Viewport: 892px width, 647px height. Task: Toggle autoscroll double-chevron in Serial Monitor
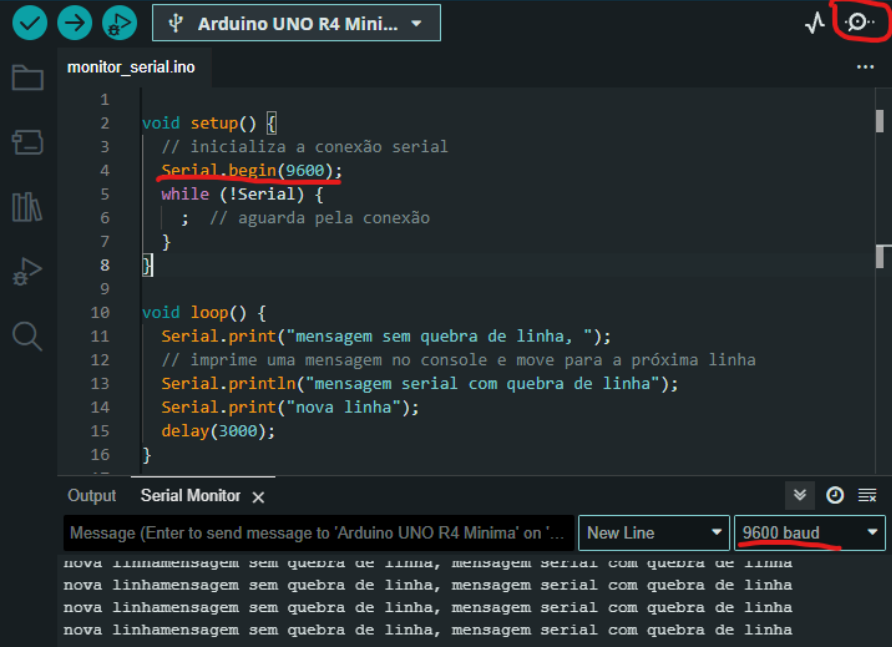pos(800,495)
